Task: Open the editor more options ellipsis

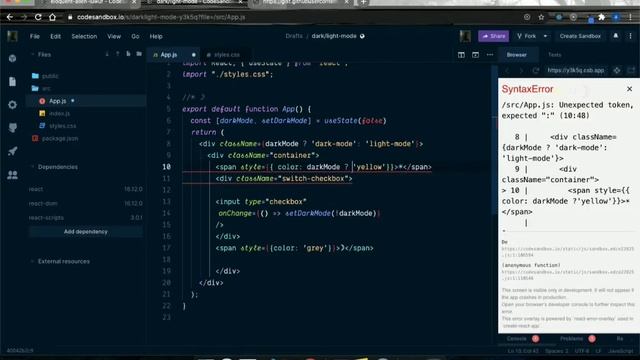Action: click(x=490, y=55)
